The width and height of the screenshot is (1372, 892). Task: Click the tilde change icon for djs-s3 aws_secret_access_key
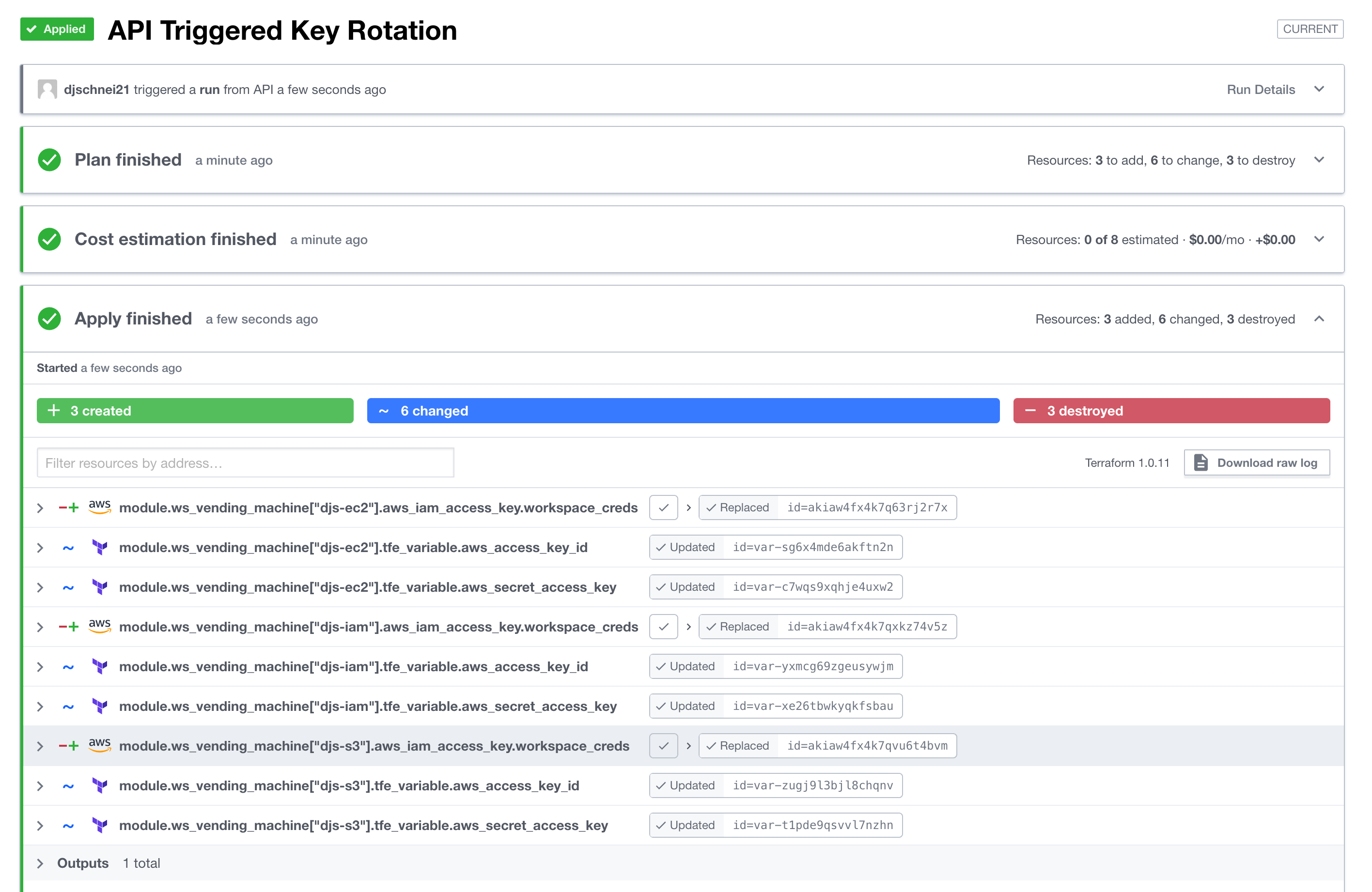pos(68,826)
